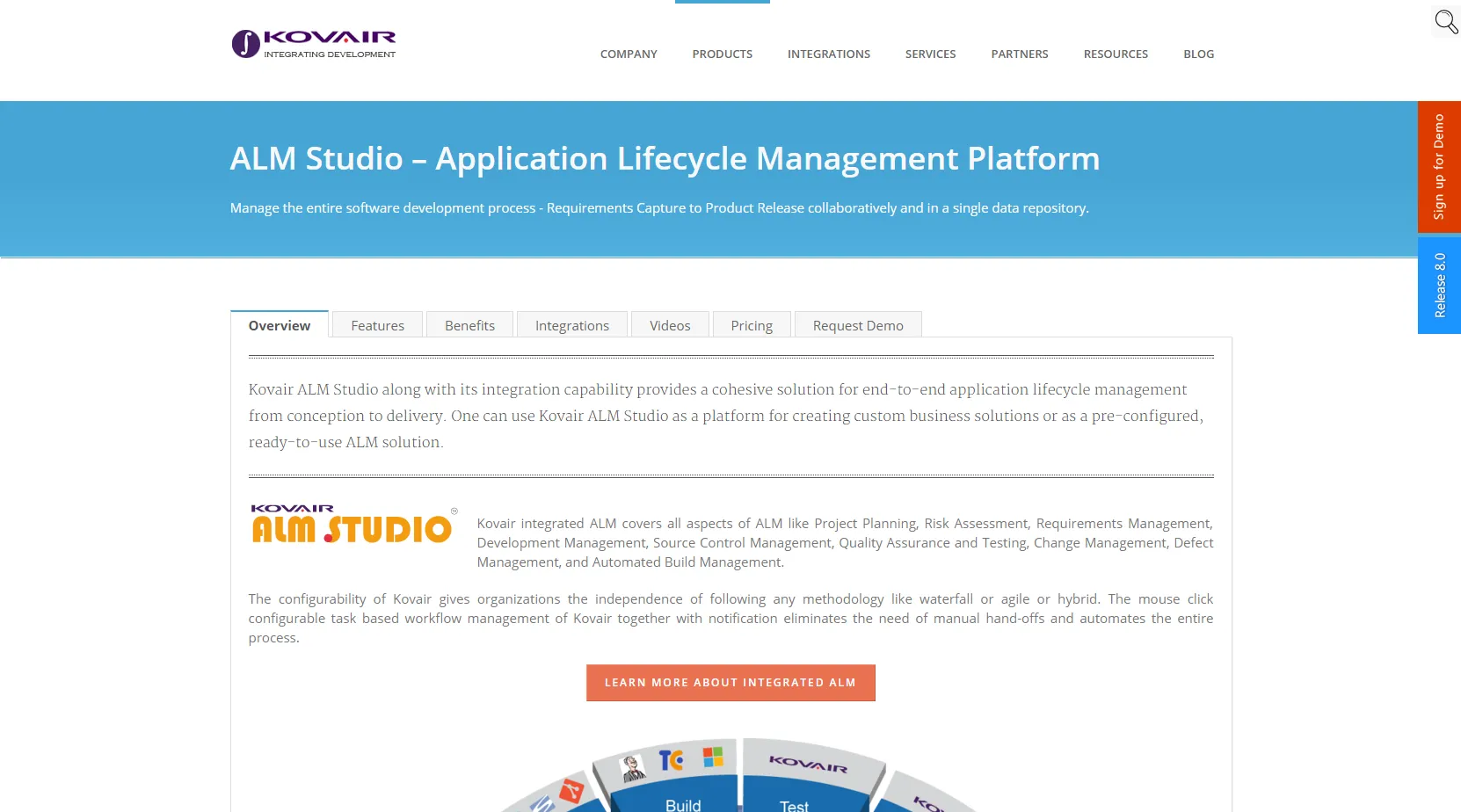Screen dimensions: 1461x812
Task: Open the Request Demo tab
Action: [858, 325]
